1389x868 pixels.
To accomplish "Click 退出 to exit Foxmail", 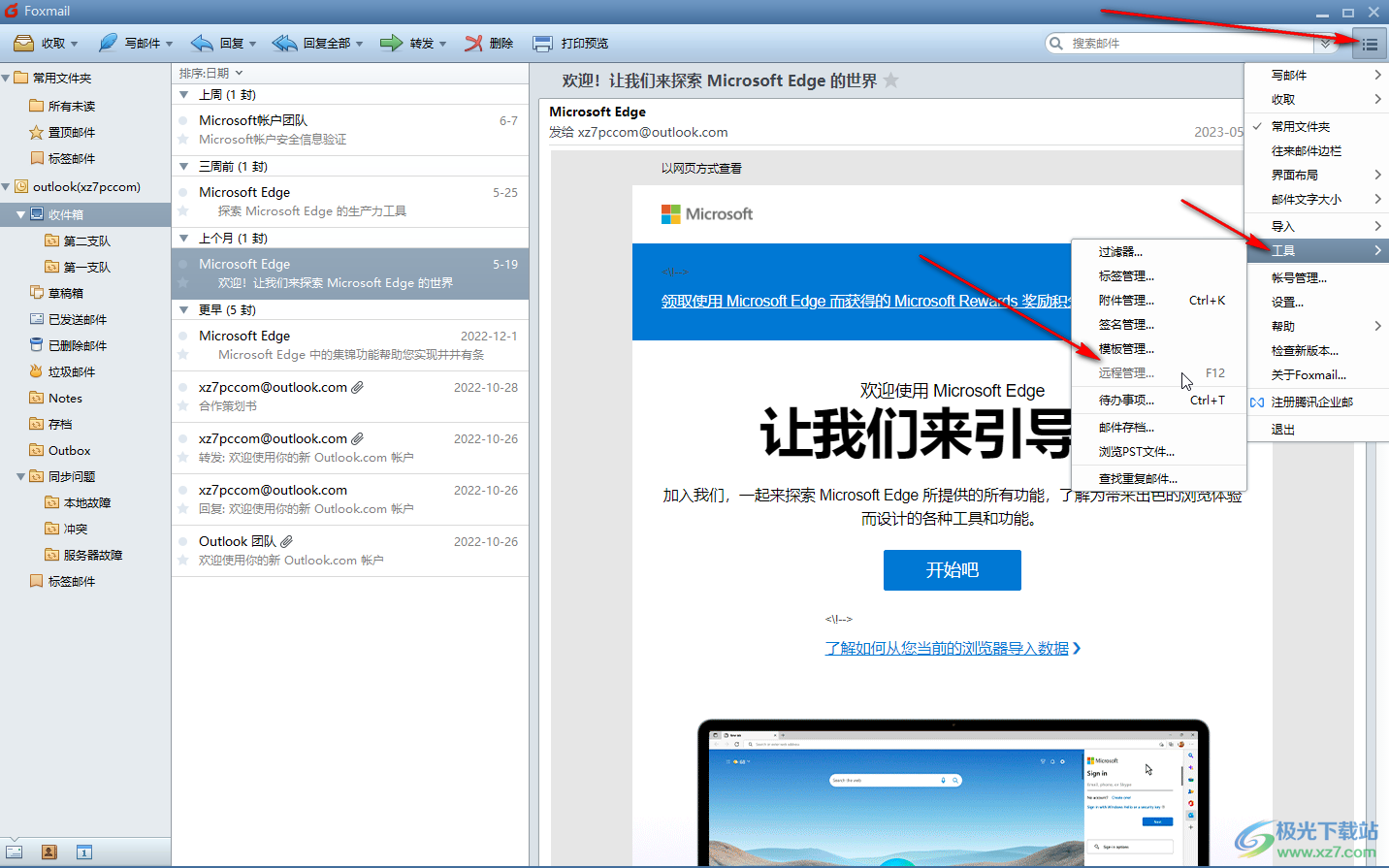I will (1317, 429).
